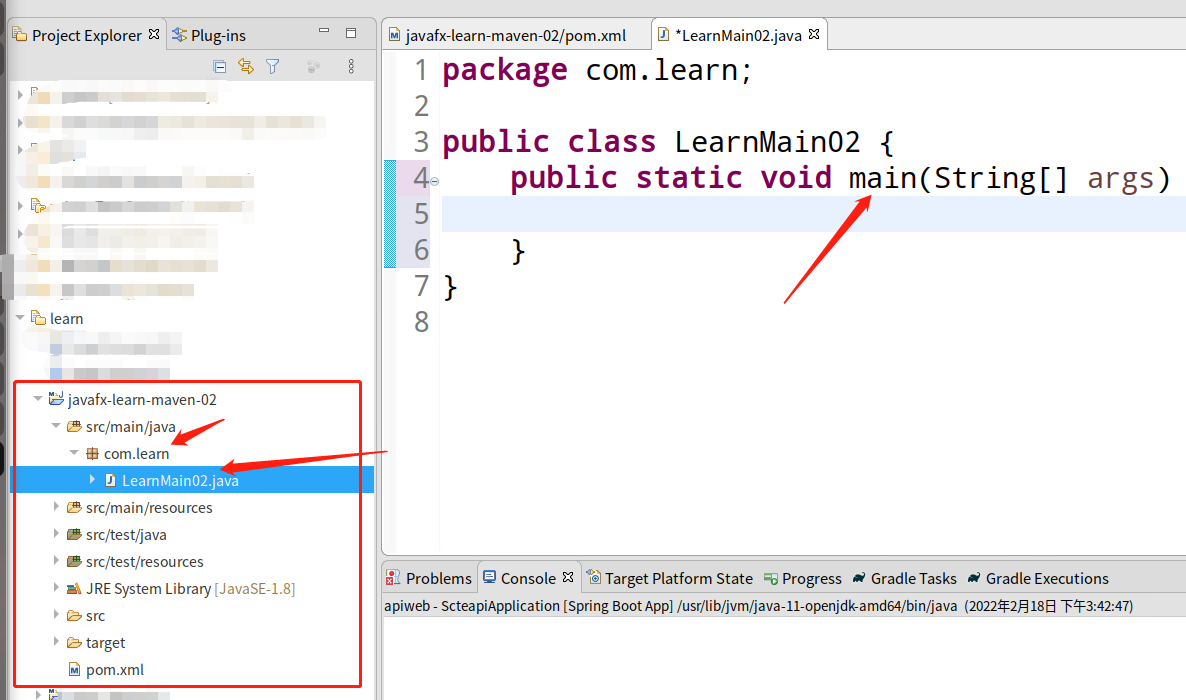Viewport: 1186px width, 700px height.
Task: Select the target folder
Action: point(105,643)
